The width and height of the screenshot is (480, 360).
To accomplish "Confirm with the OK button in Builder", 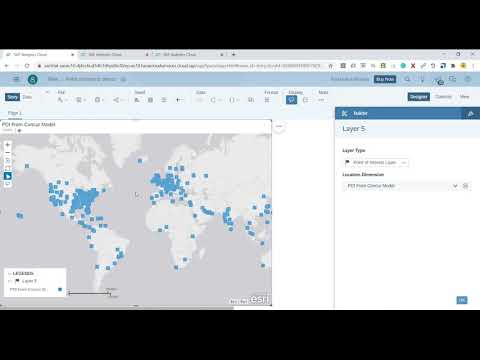I will click(x=462, y=300).
